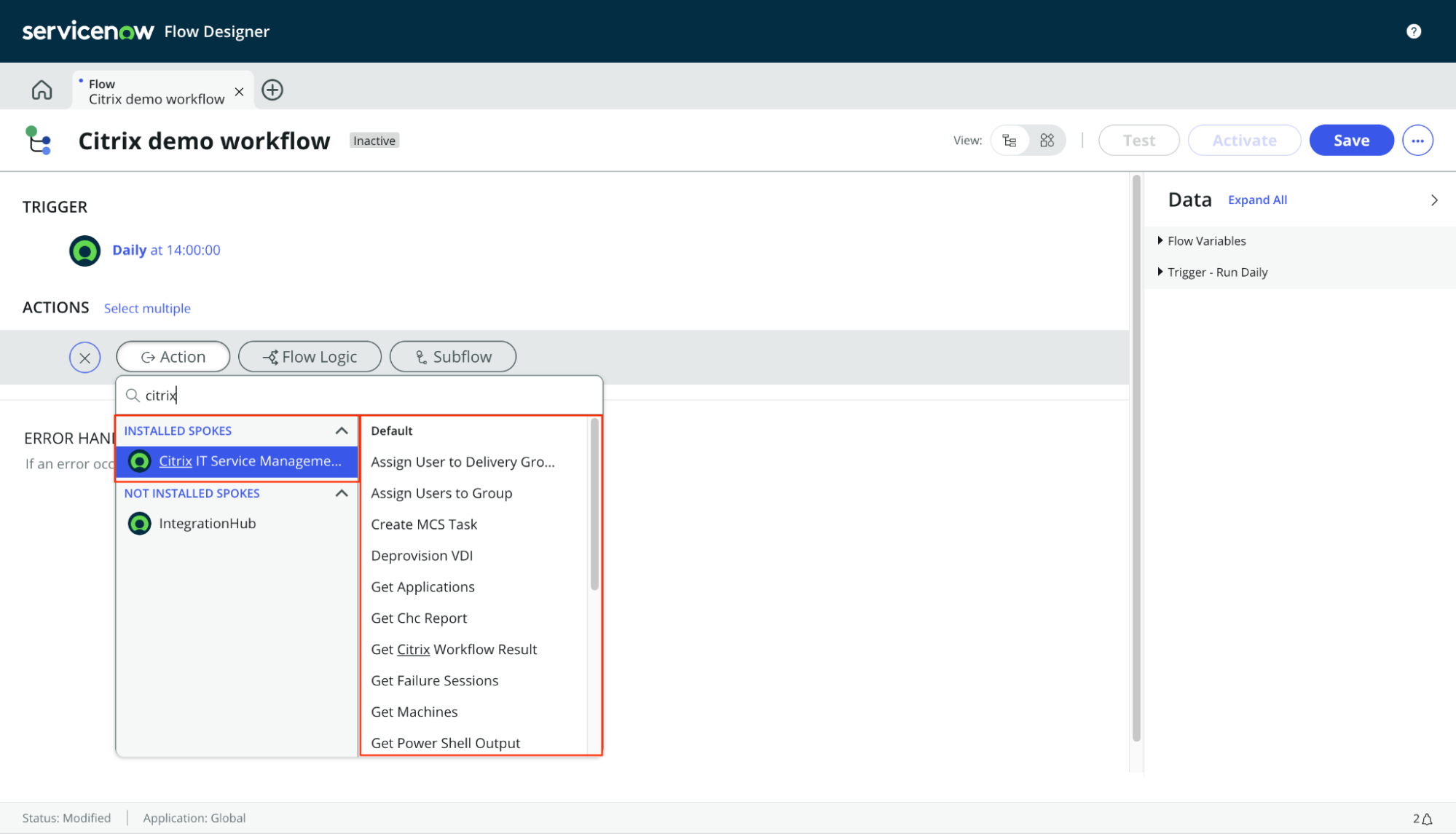Select Get Machines action
The image size is (1456, 834).
414,712
